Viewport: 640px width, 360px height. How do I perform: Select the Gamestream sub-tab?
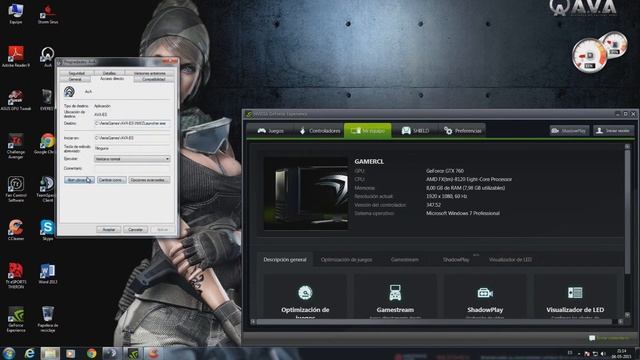click(404, 260)
